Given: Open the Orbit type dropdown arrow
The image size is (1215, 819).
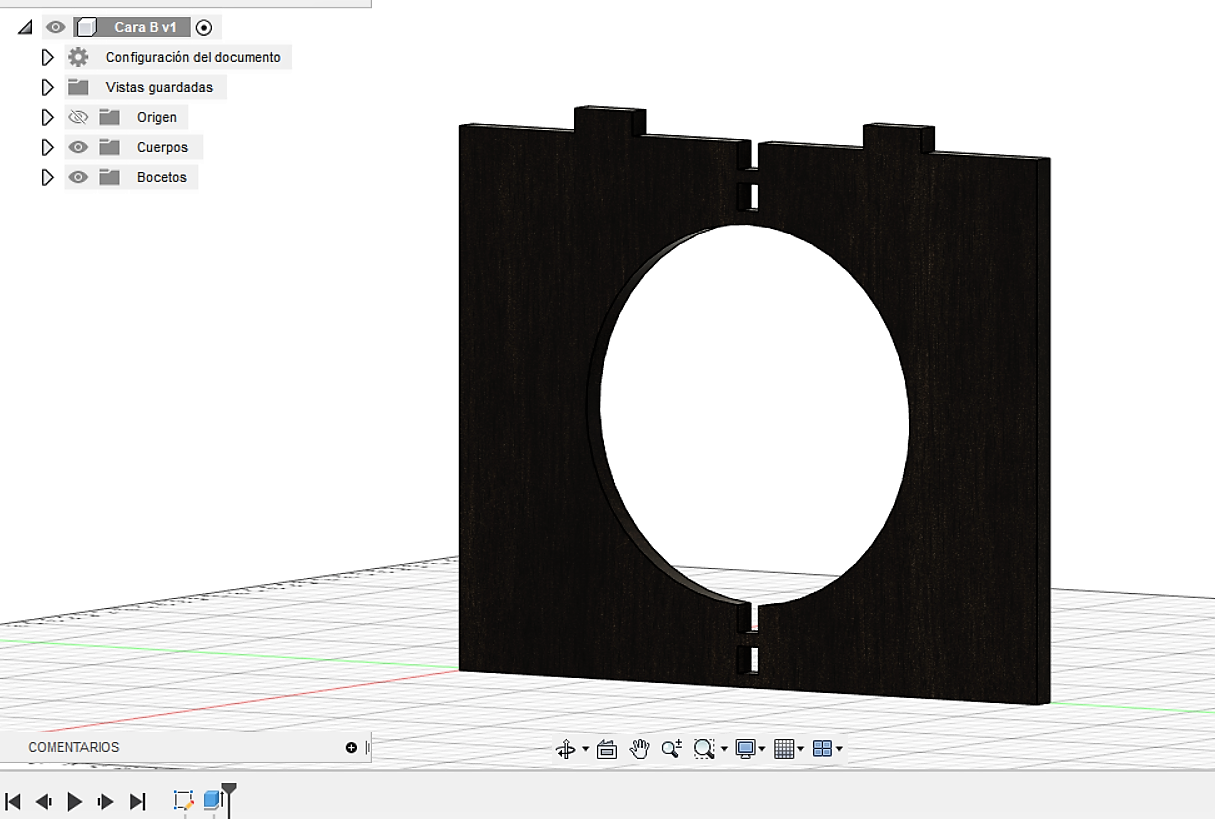Looking at the screenshot, I should 585,749.
